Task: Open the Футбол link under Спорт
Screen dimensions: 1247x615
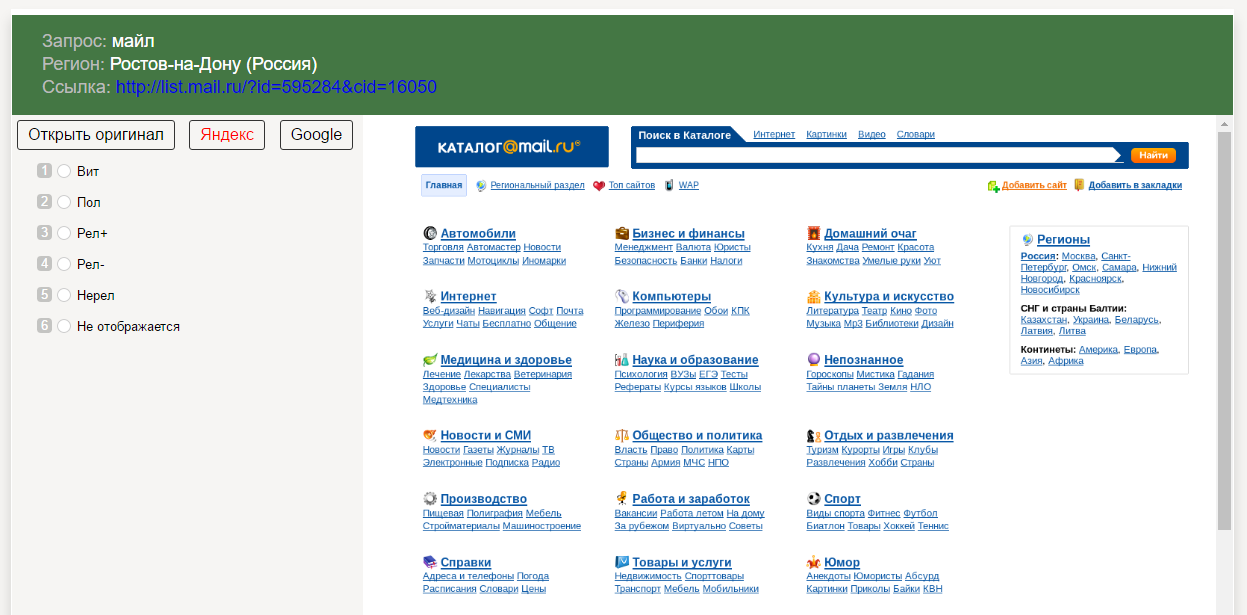Action: (922, 513)
